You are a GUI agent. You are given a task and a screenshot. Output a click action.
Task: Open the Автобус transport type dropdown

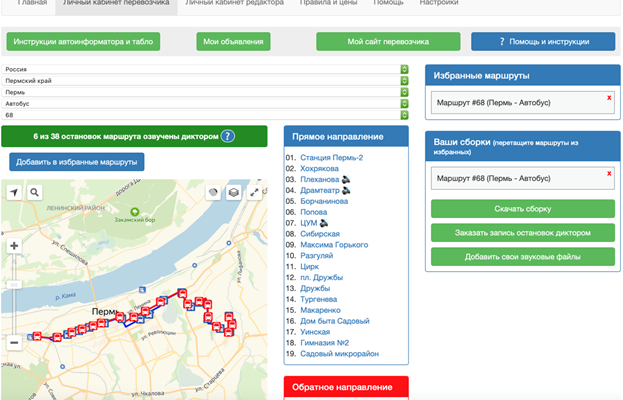(x=405, y=104)
